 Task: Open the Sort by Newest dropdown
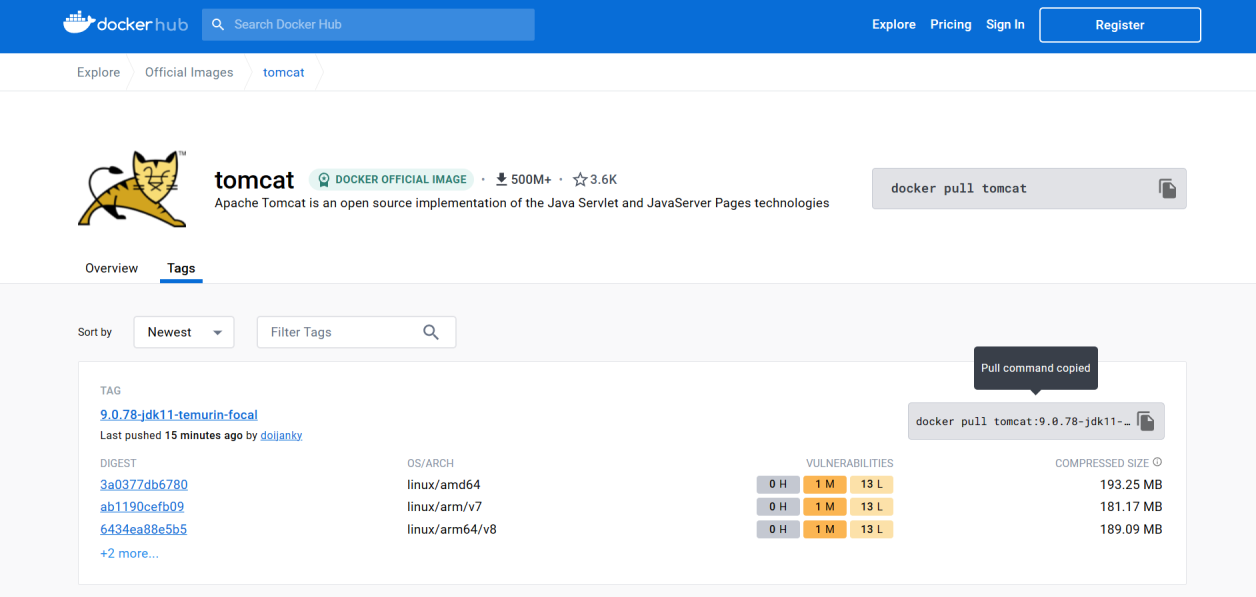(184, 332)
